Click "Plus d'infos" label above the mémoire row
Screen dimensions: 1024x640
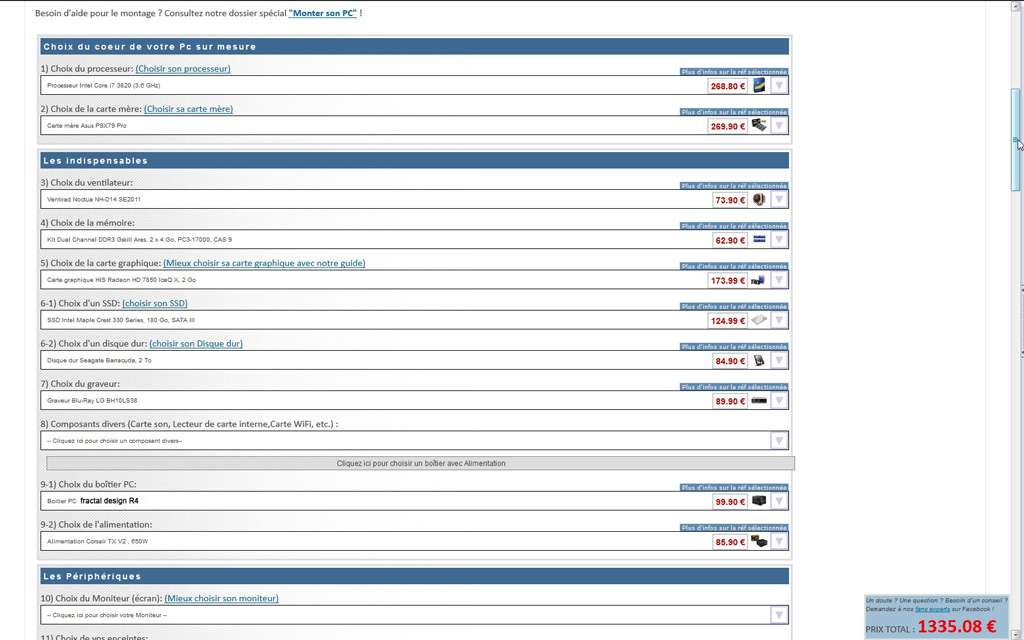tap(733, 226)
